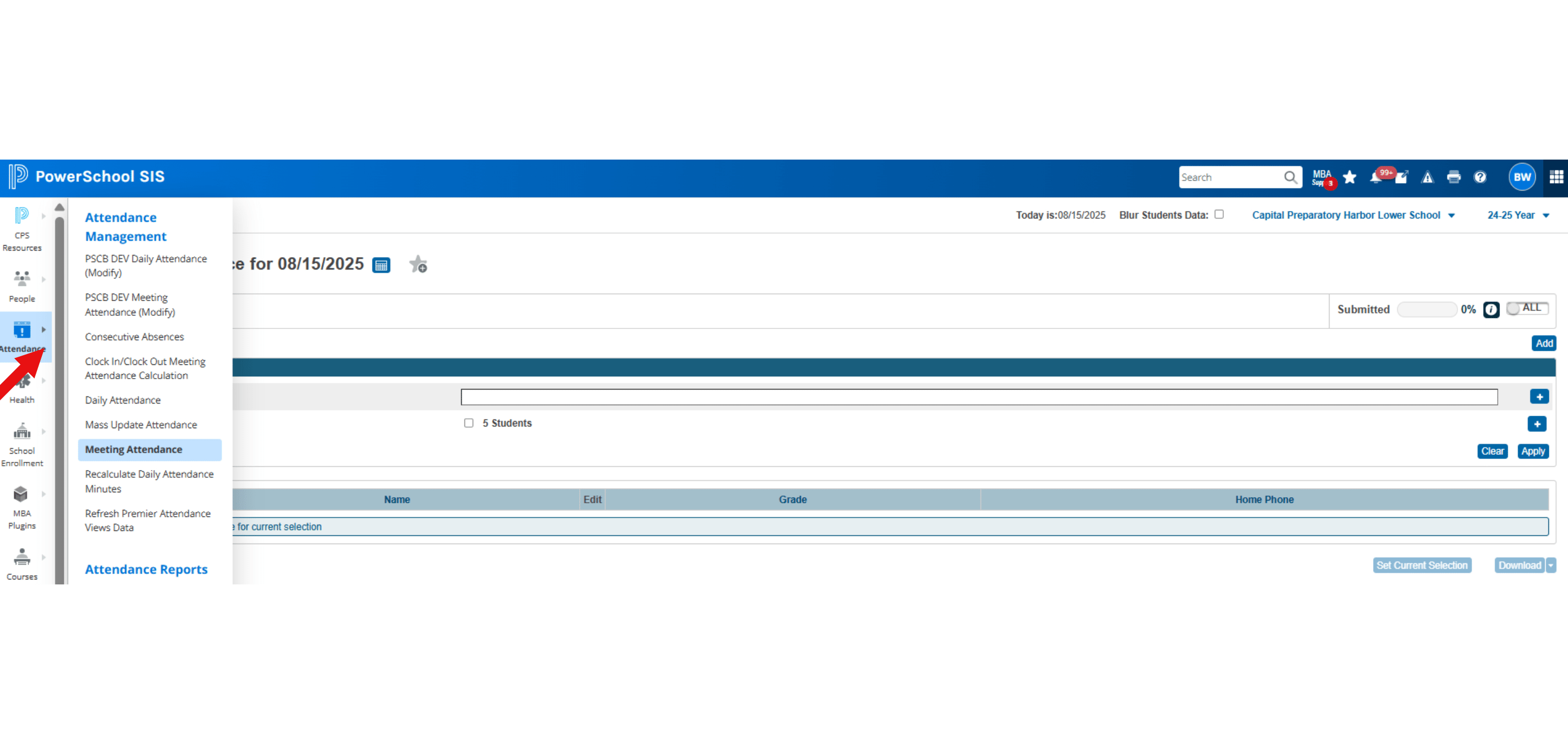Open the 24-25 Year term dropdown
1568x744 pixels.
click(1518, 216)
